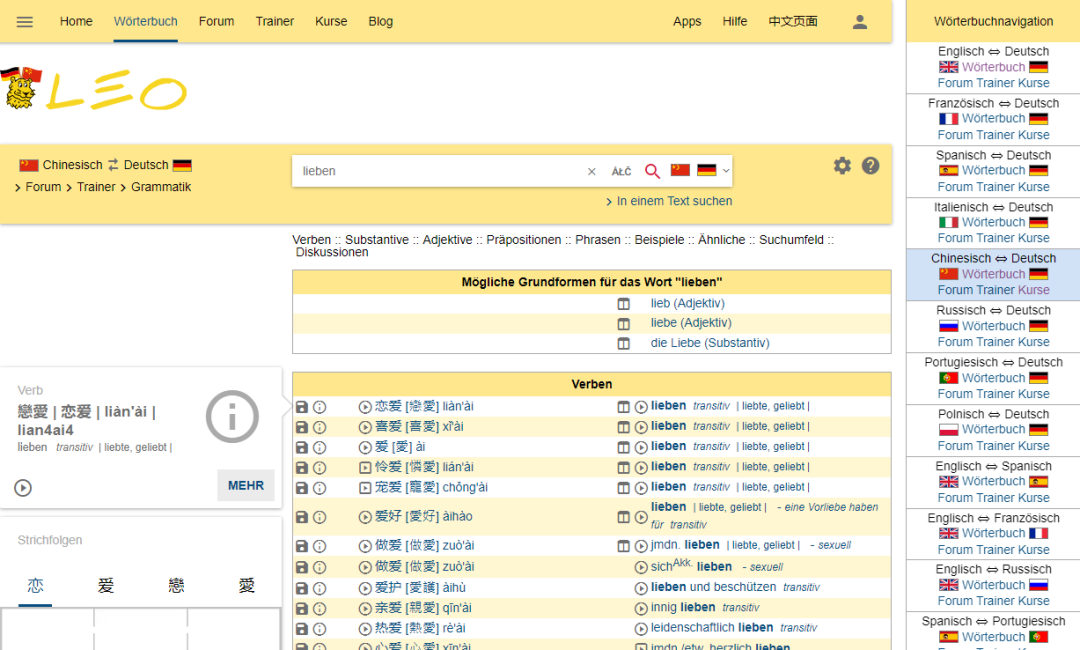The height and width of the screenshot is (650, 1080).
Task: Open Hilfe link in header
Action: pyautogui.click(x=735, y=21)
